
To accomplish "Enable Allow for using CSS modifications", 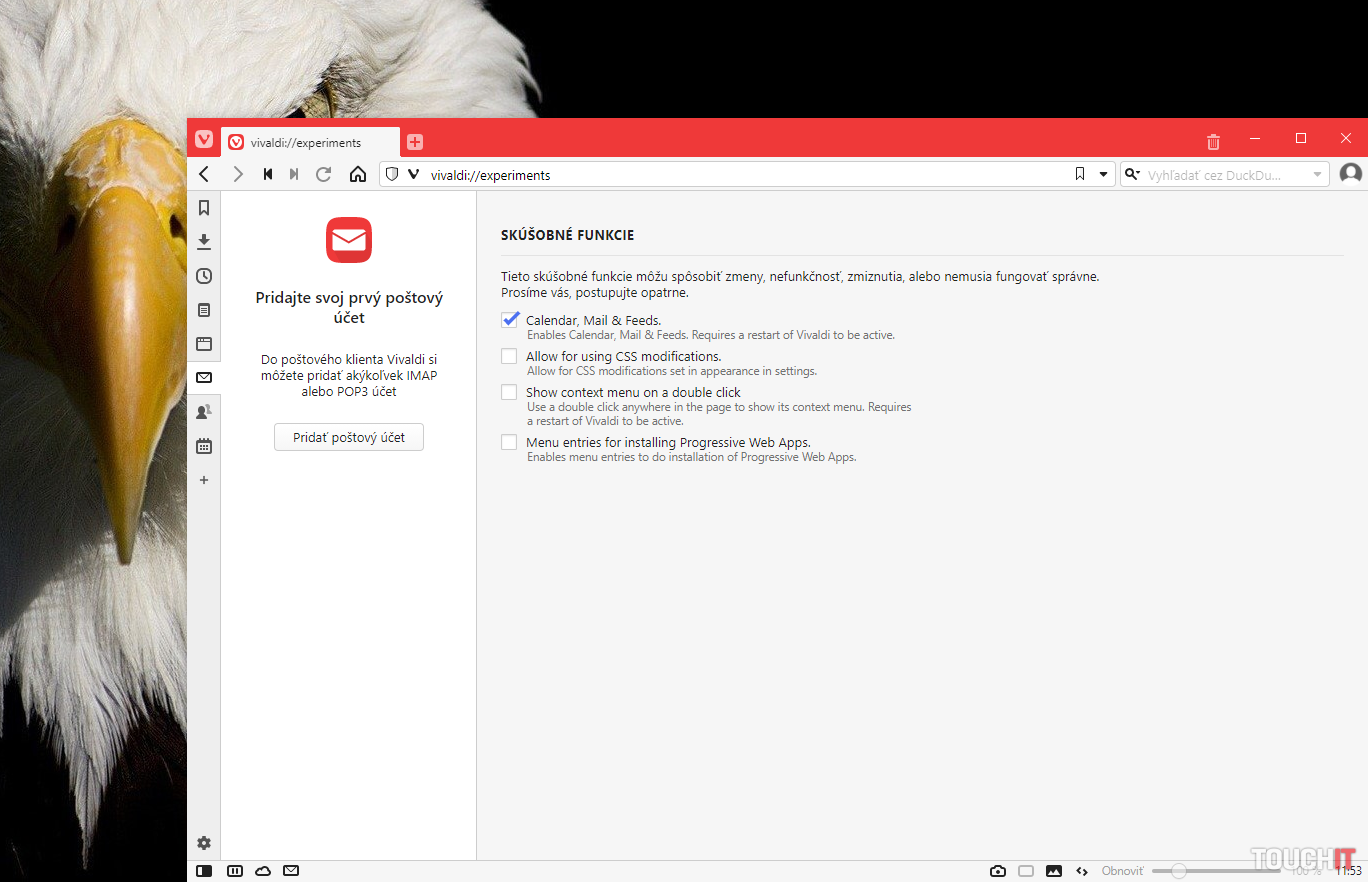I will pos(510,356).
